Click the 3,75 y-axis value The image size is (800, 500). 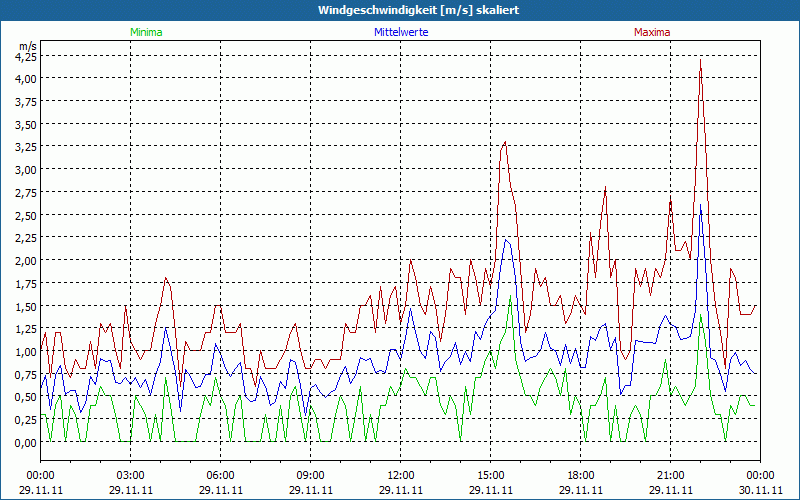26,102
